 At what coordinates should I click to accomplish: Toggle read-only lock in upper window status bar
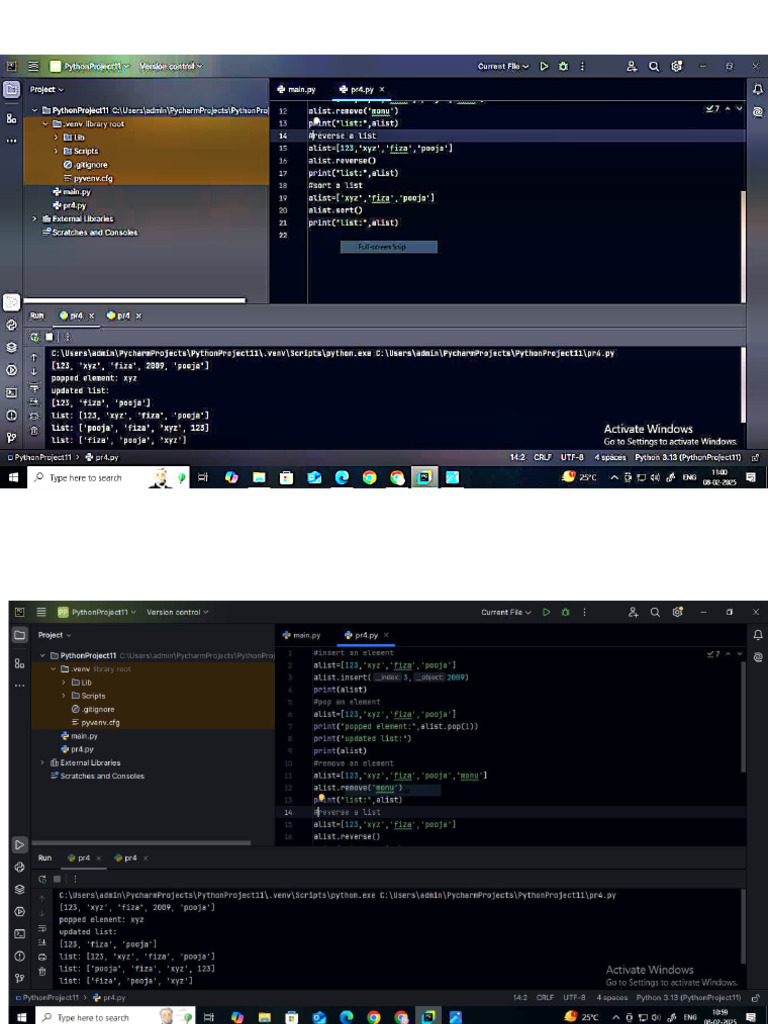[756, 458]
